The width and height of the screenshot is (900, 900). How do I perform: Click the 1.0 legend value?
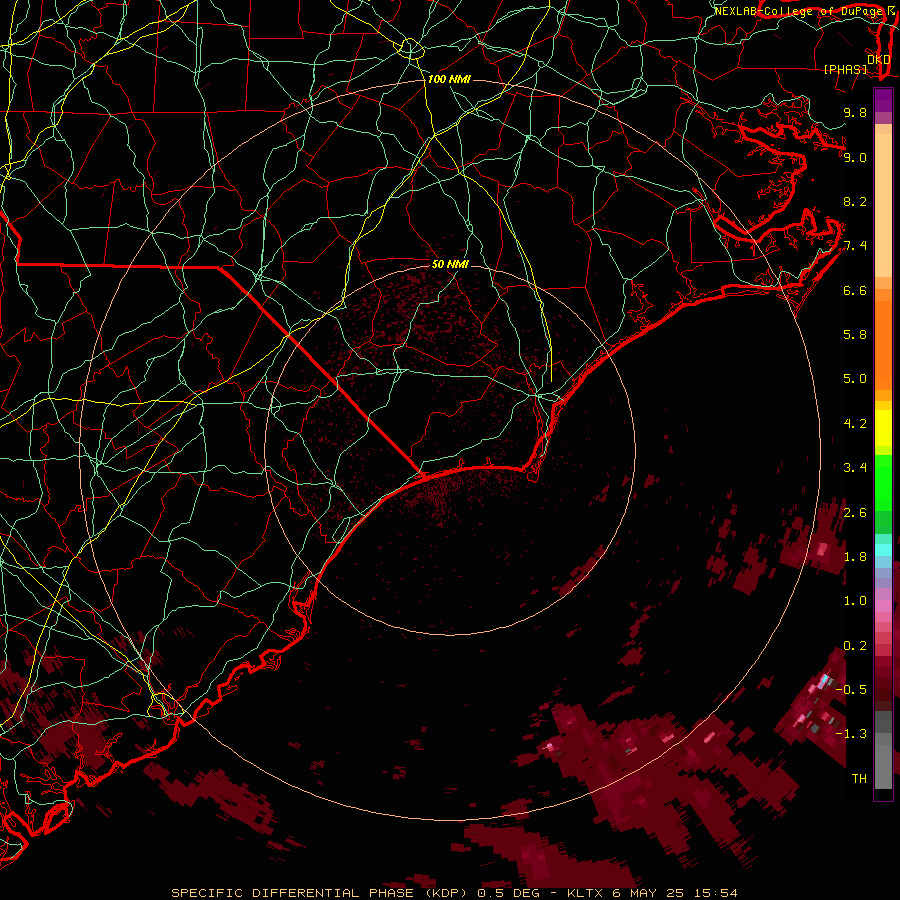[855, 601]
